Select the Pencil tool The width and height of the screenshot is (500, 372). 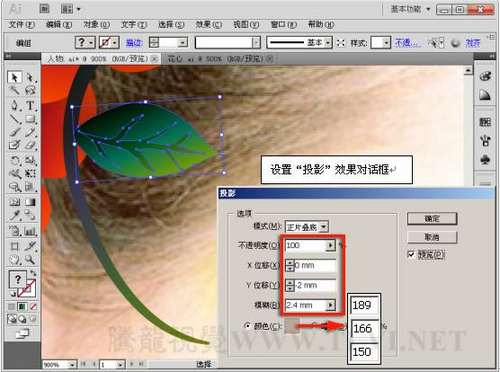[30, 132]
